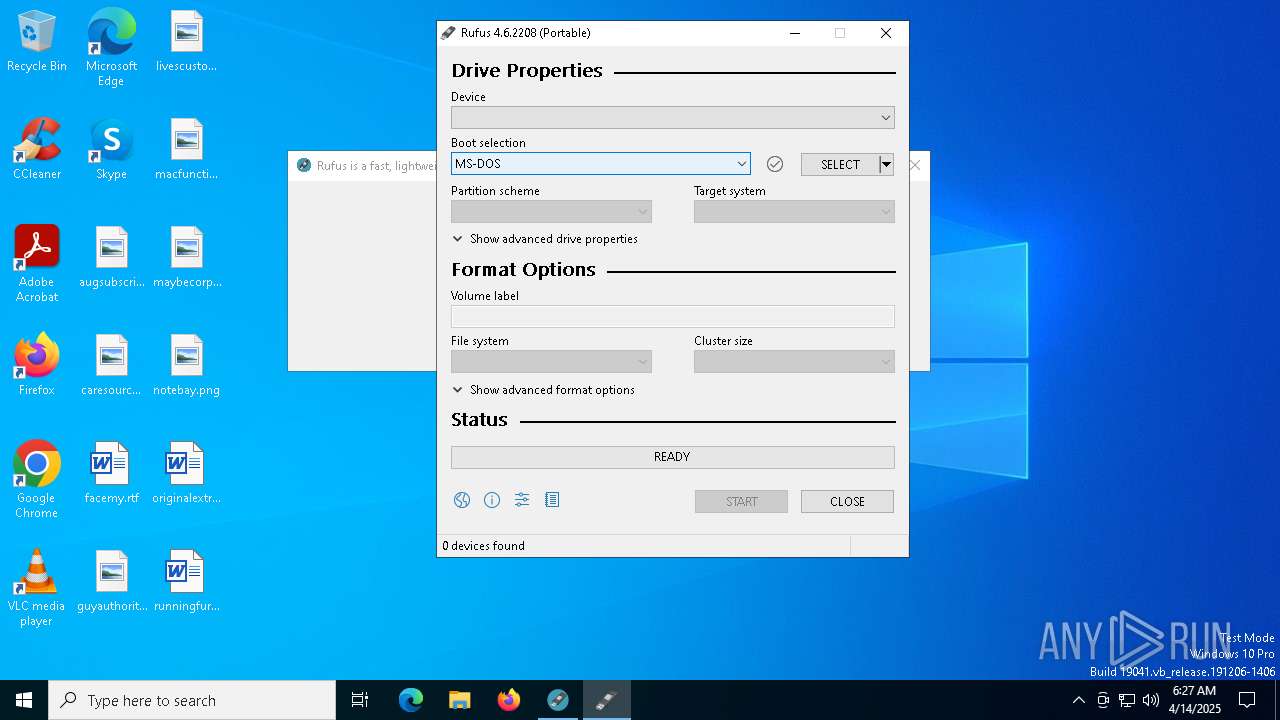This screenshot has height=720, width=1280.
Task: Select Firefox desktop shortcut
Action: click(37, 366)
